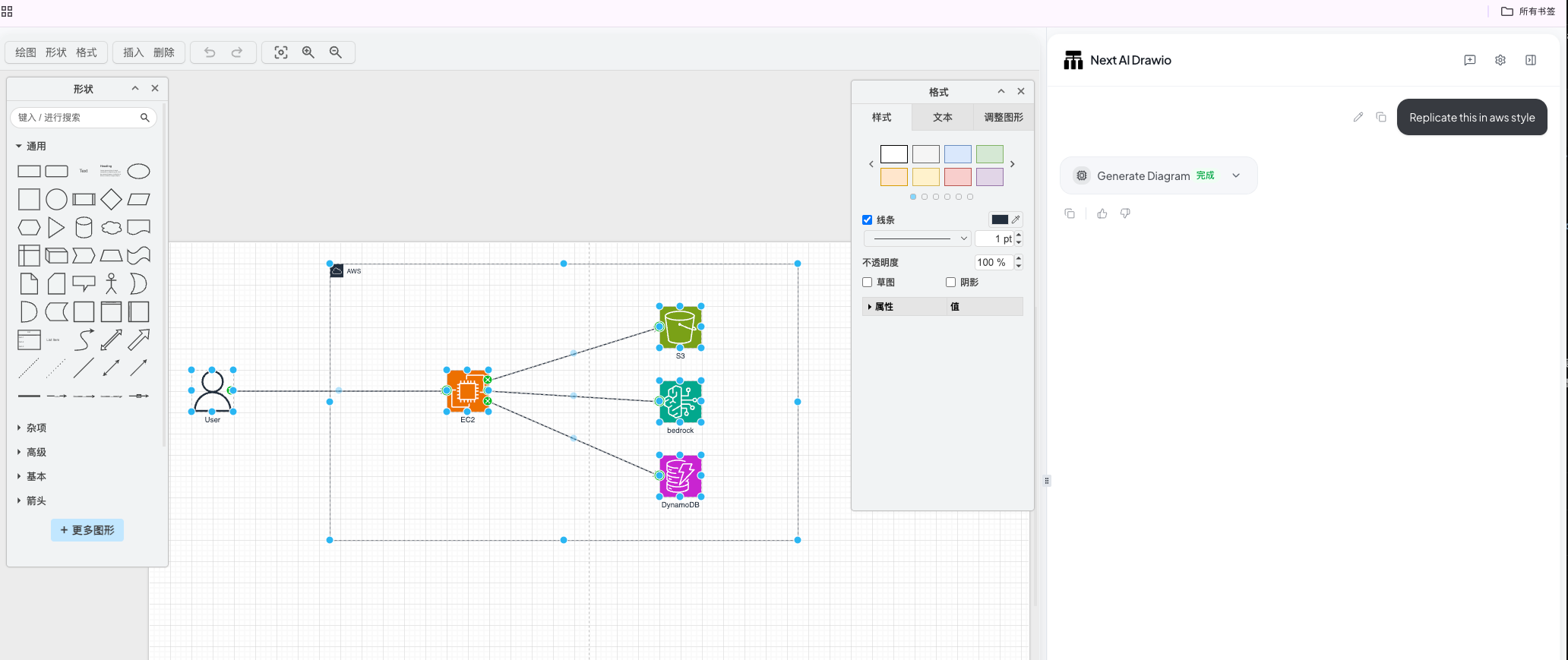The width and height of the screenshot is (1568, 660).
Task: Open the 调整图形 arrange tab
Action: [1003, 117]
